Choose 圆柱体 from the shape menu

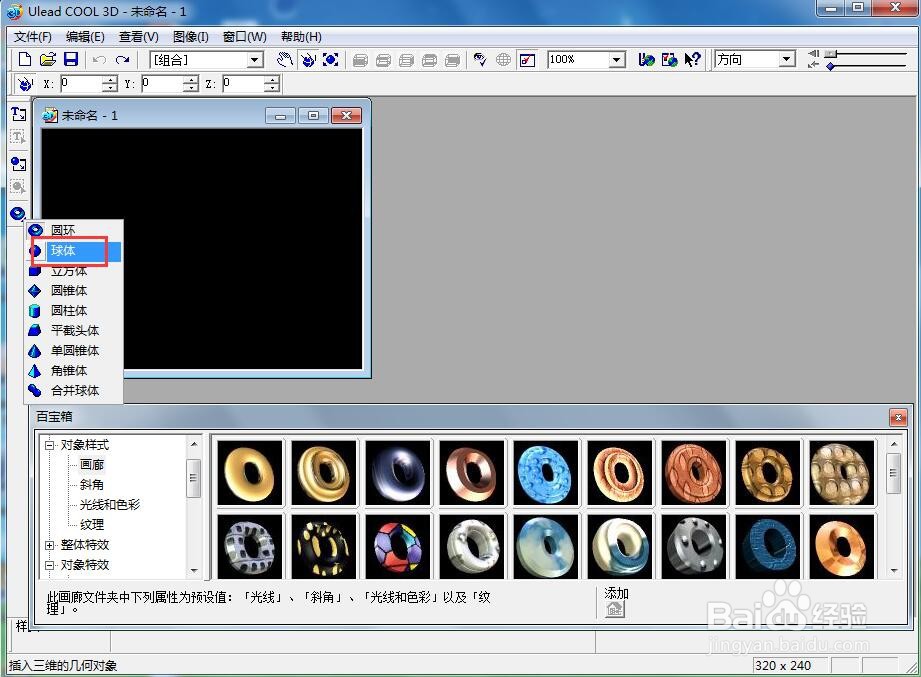(73, 311)
